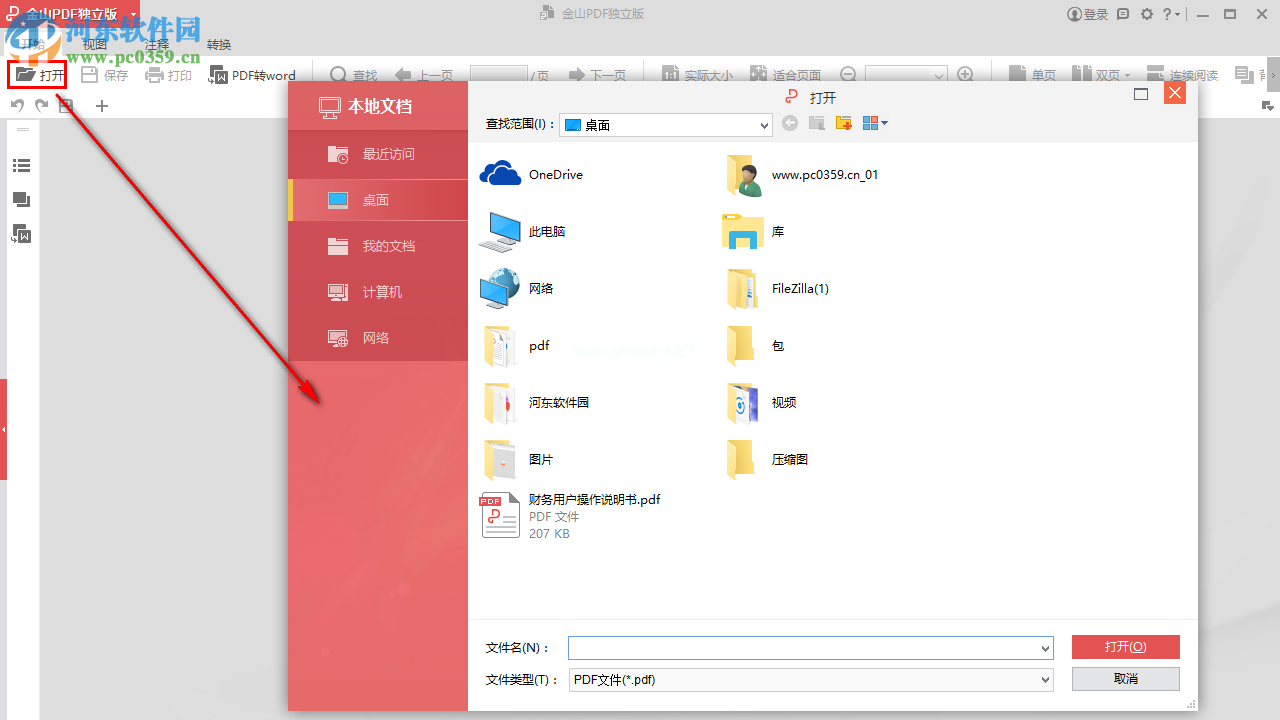The width and height of the screenshot is (1280, 720).
Task: Click 登录 login in title bar
Action: tap(1088, 14)
